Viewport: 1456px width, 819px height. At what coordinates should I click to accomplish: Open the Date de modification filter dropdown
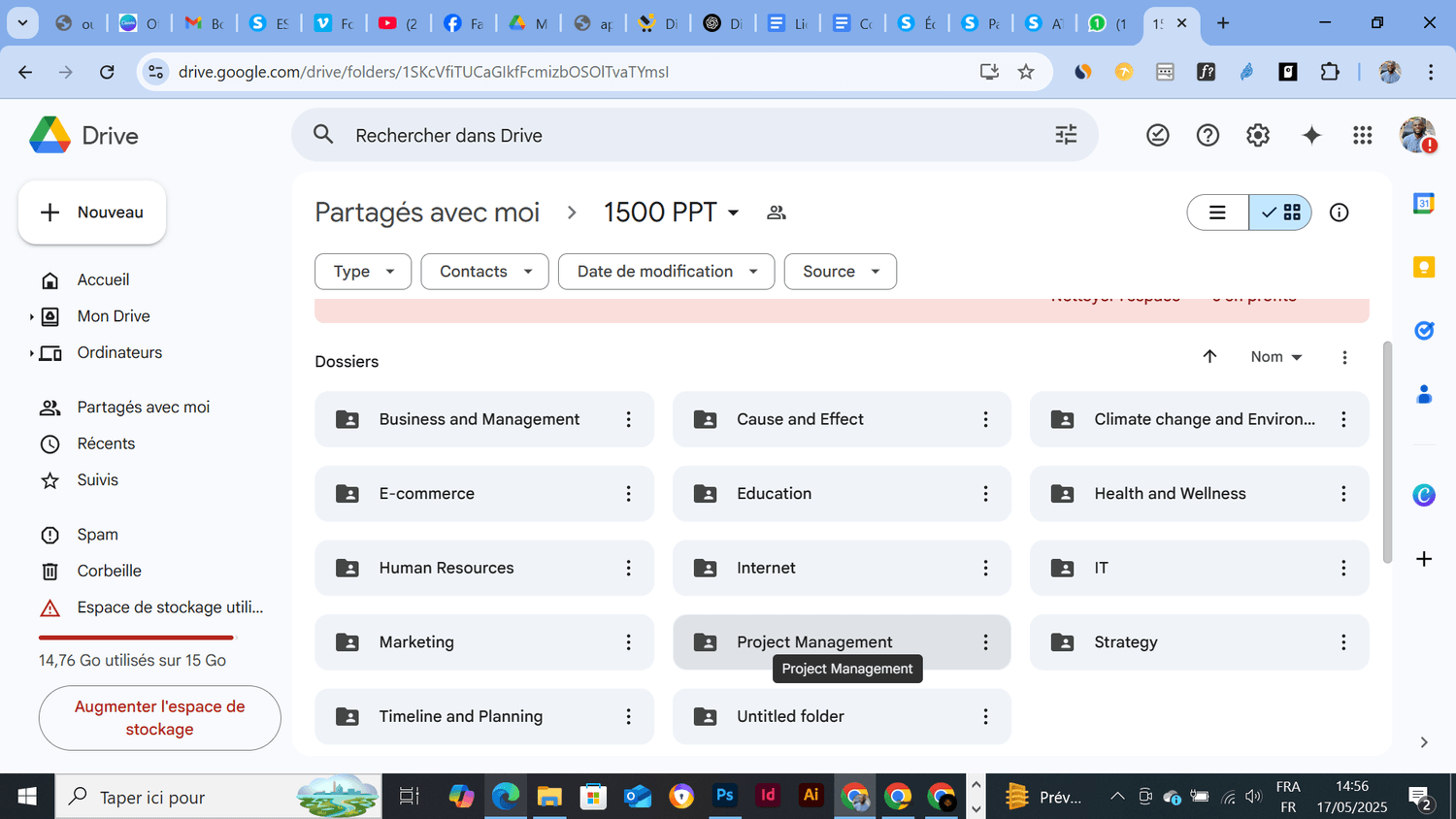666,272
